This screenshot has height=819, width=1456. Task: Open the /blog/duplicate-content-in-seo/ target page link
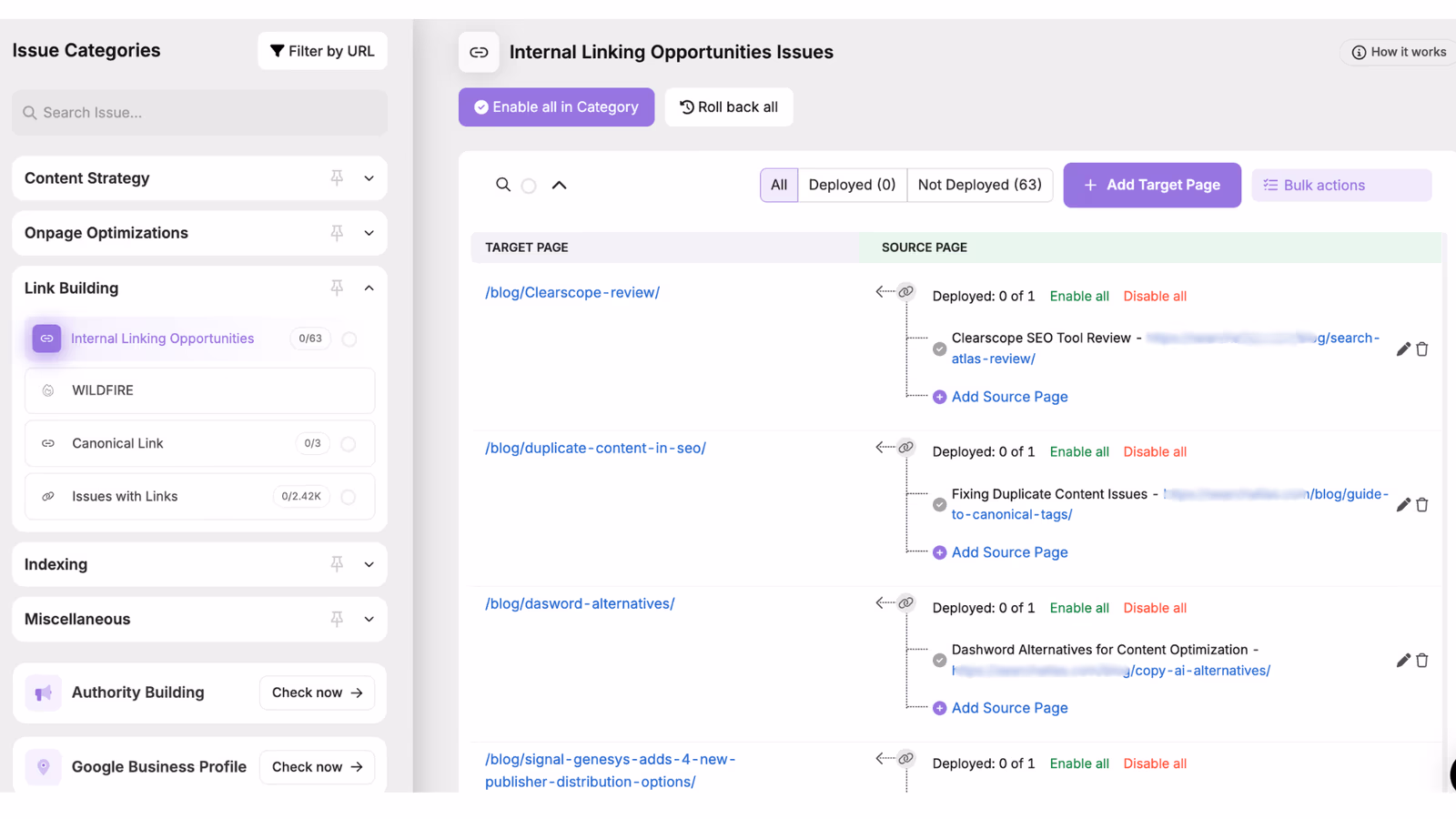[595, 448]
